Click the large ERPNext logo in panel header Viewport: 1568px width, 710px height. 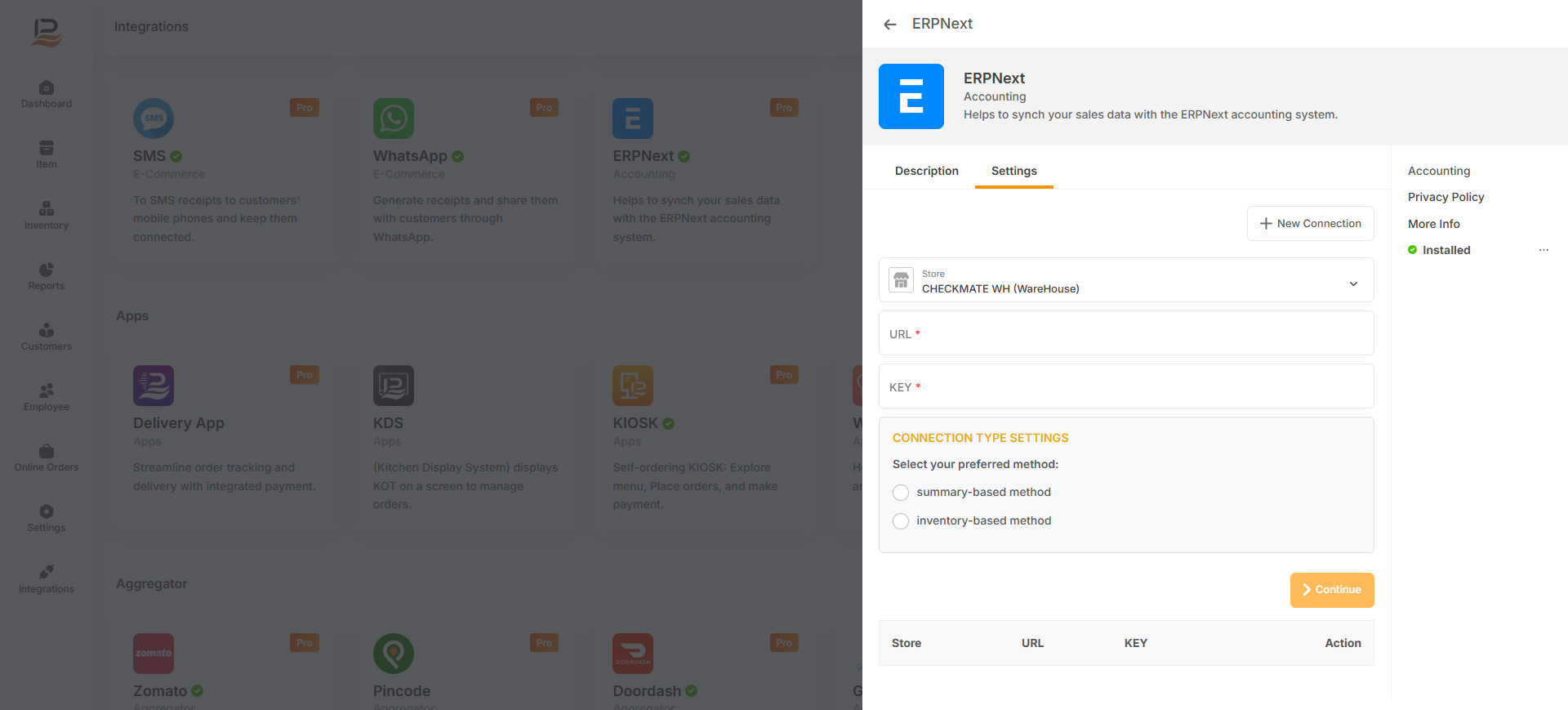point(911,96)
